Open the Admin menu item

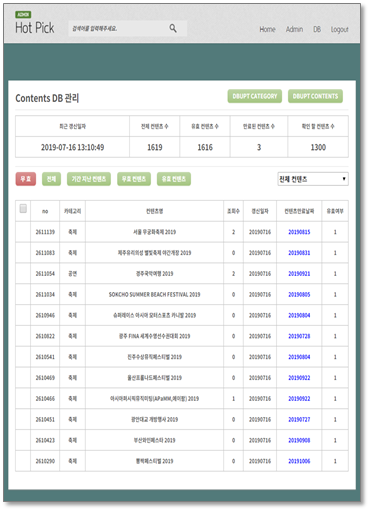click(294, 29)
